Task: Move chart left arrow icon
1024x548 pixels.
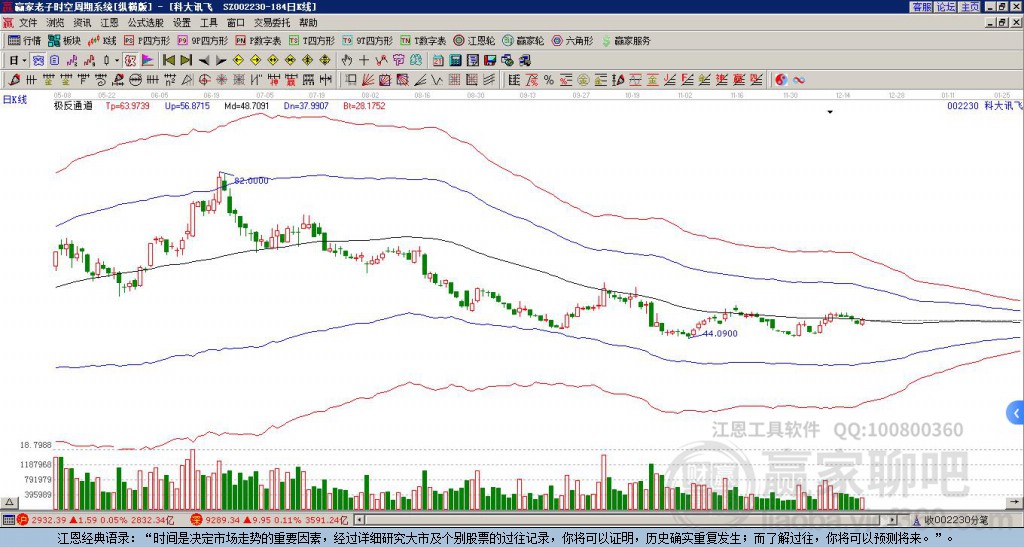Action: coord(204,61)
